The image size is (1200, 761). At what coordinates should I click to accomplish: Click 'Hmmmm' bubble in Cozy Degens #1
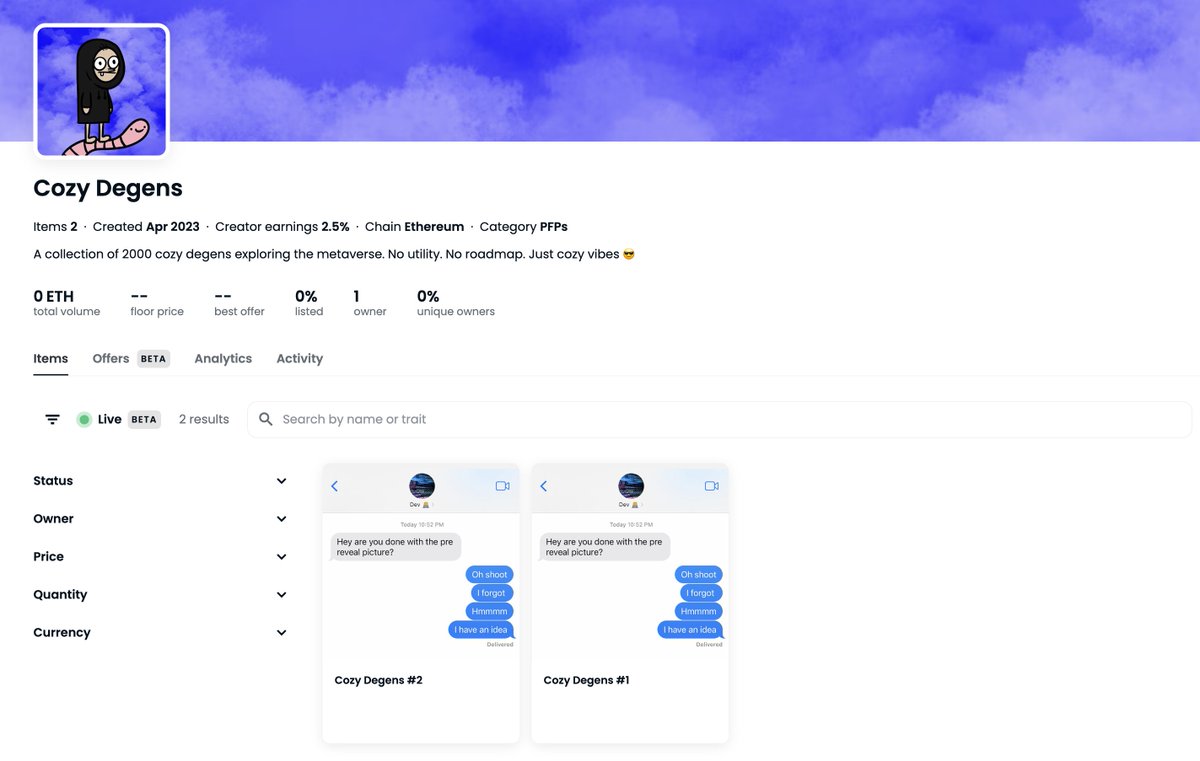click(x=699, y=611)
